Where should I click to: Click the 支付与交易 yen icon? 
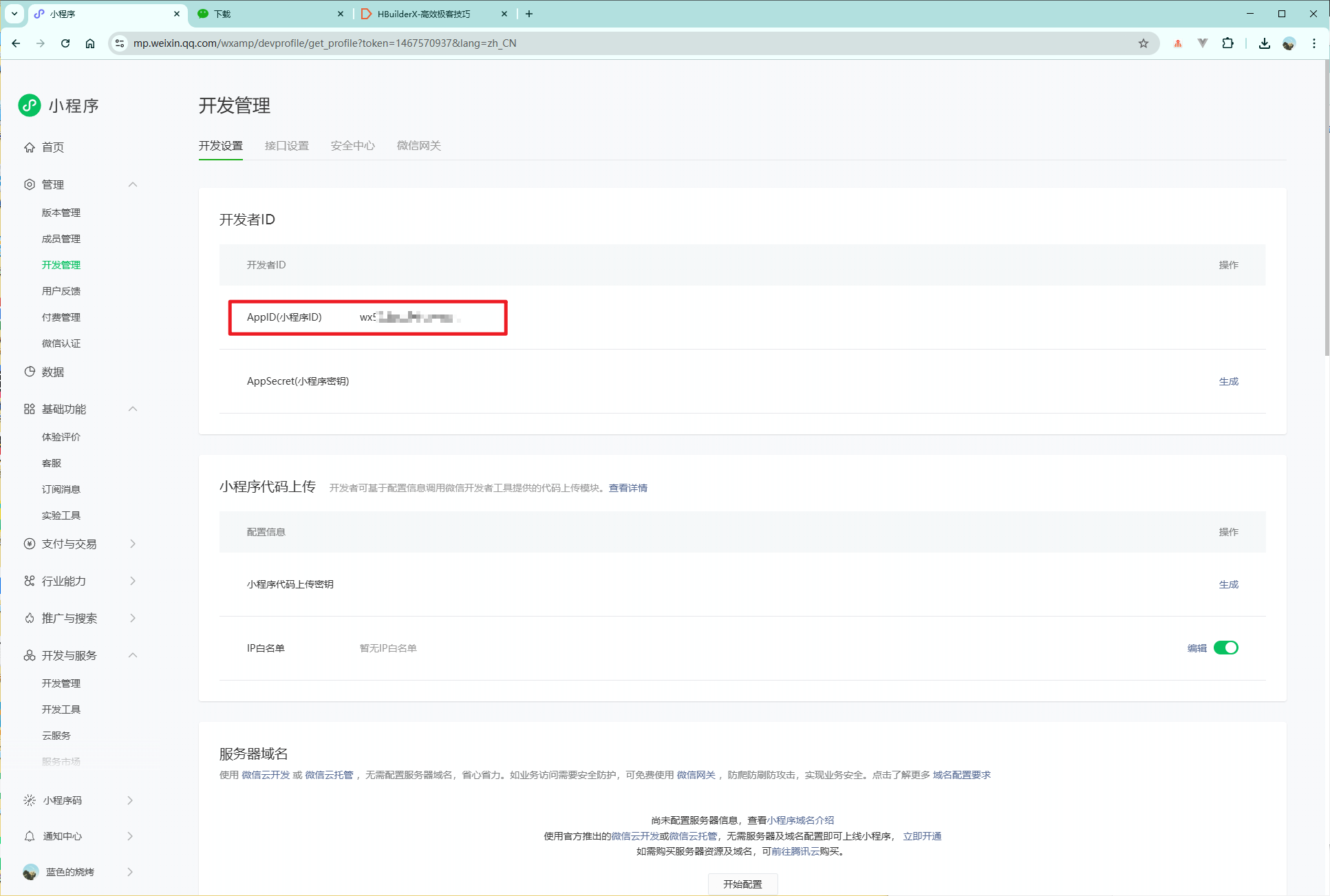(30, 544)
